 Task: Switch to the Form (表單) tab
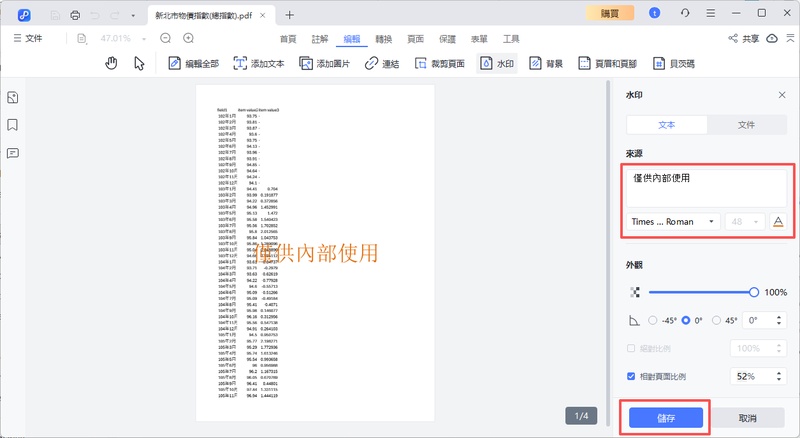pos(479,39)
